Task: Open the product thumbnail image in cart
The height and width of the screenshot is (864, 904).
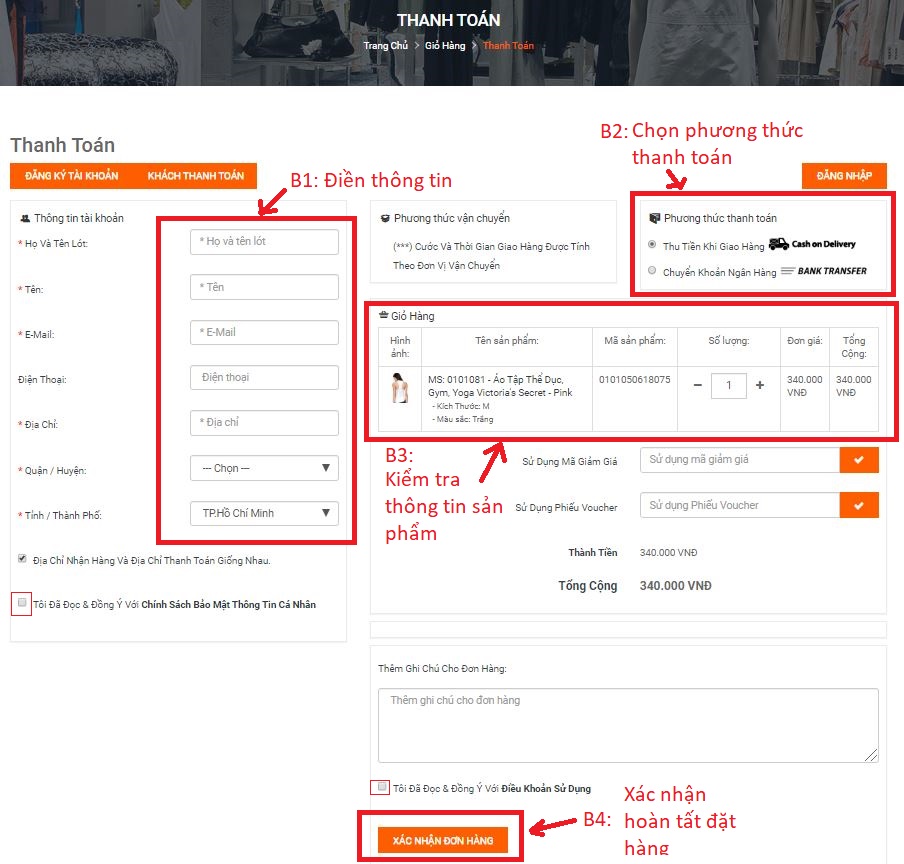Action: pos(401,387)
